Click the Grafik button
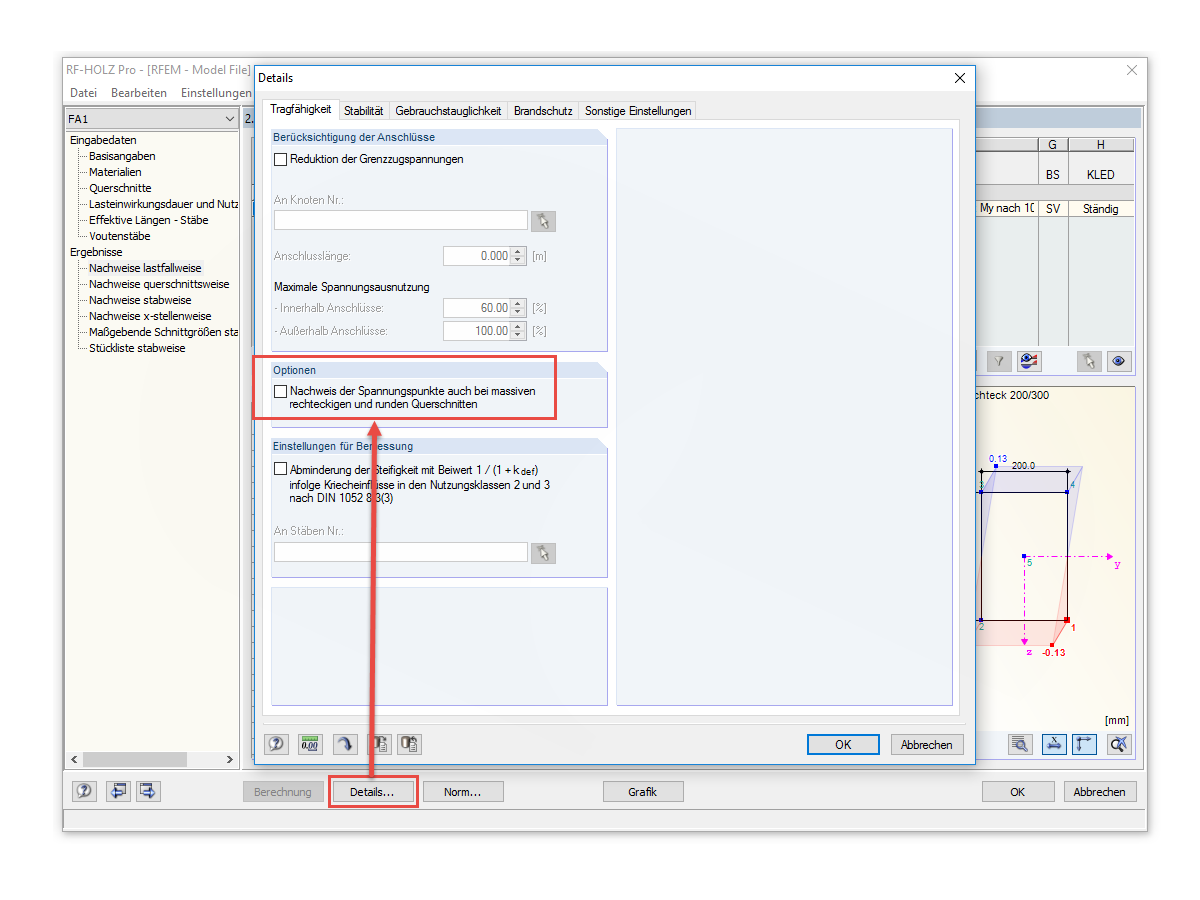The width and height of the screenshot is (1200, 900). 643,792
